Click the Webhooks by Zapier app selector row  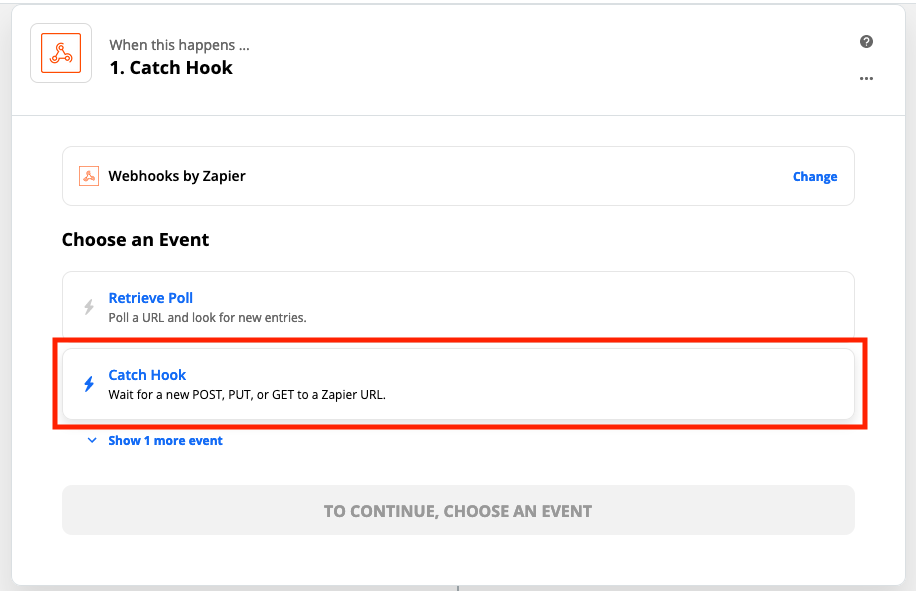click(x=459, y=176)
